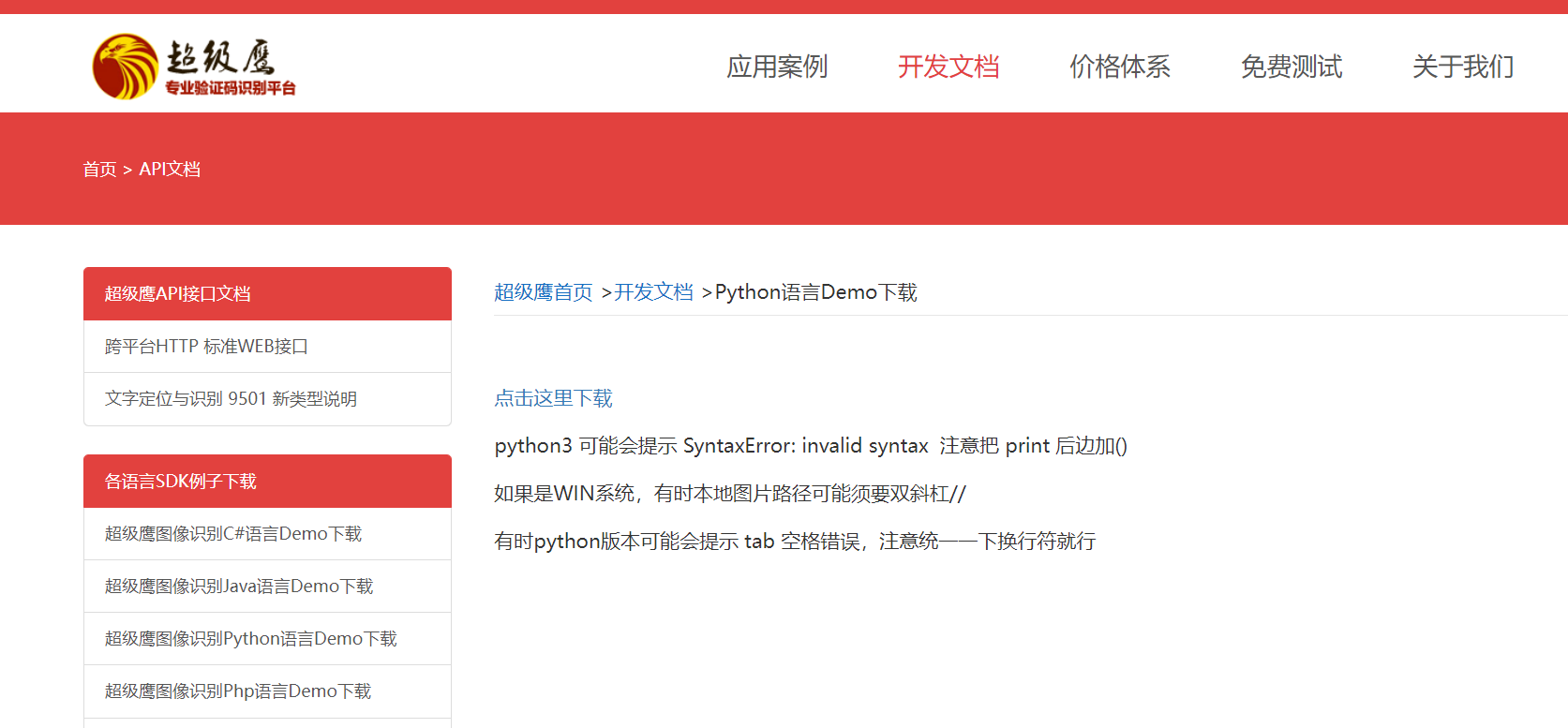The height and width of the screenshot is (728, 1568).
Task: Open 跨平台HTTP 标准WEB接口 sidebar entry
Action: point(267,347)
